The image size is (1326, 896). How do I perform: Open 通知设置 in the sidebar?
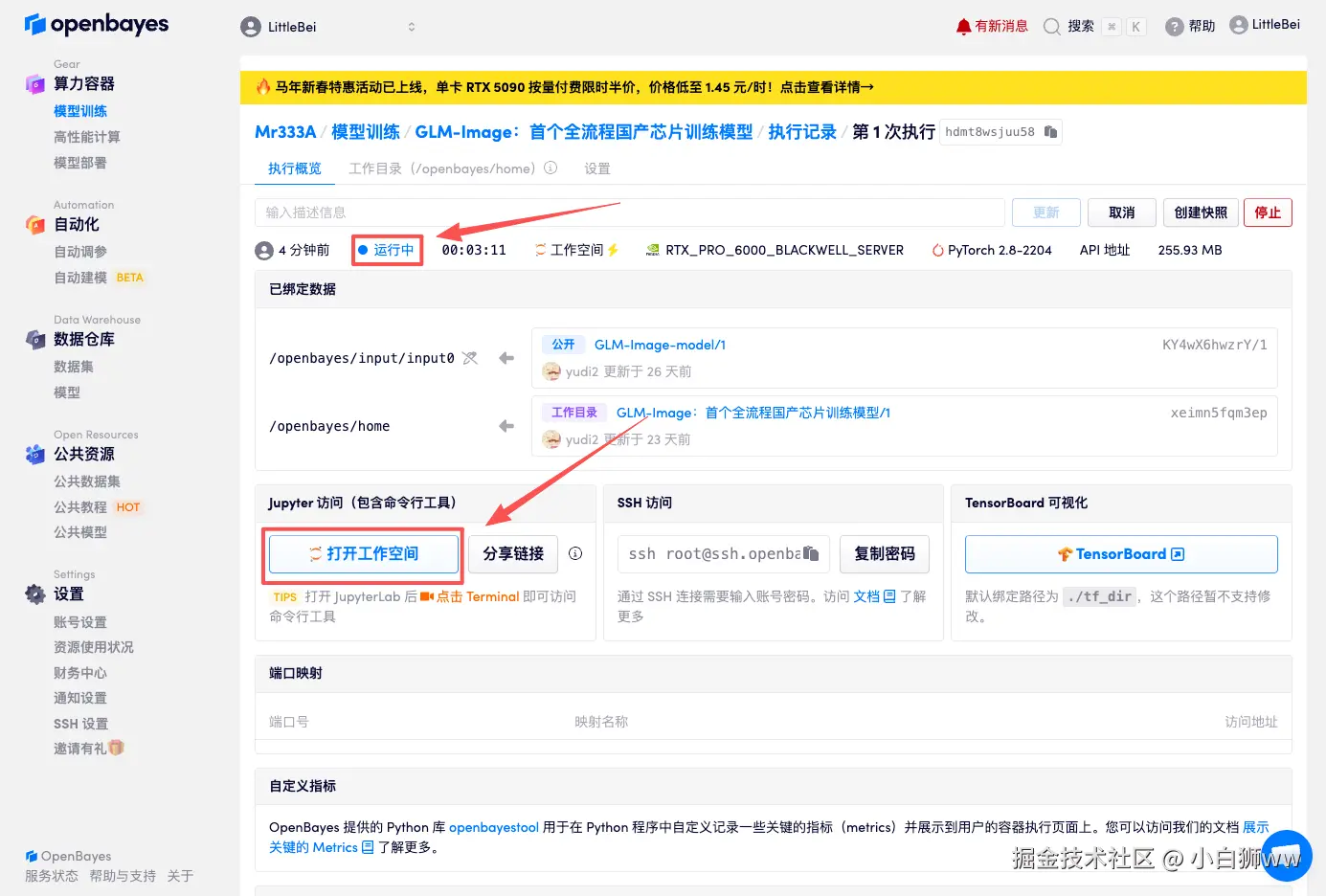click(80, 698)
